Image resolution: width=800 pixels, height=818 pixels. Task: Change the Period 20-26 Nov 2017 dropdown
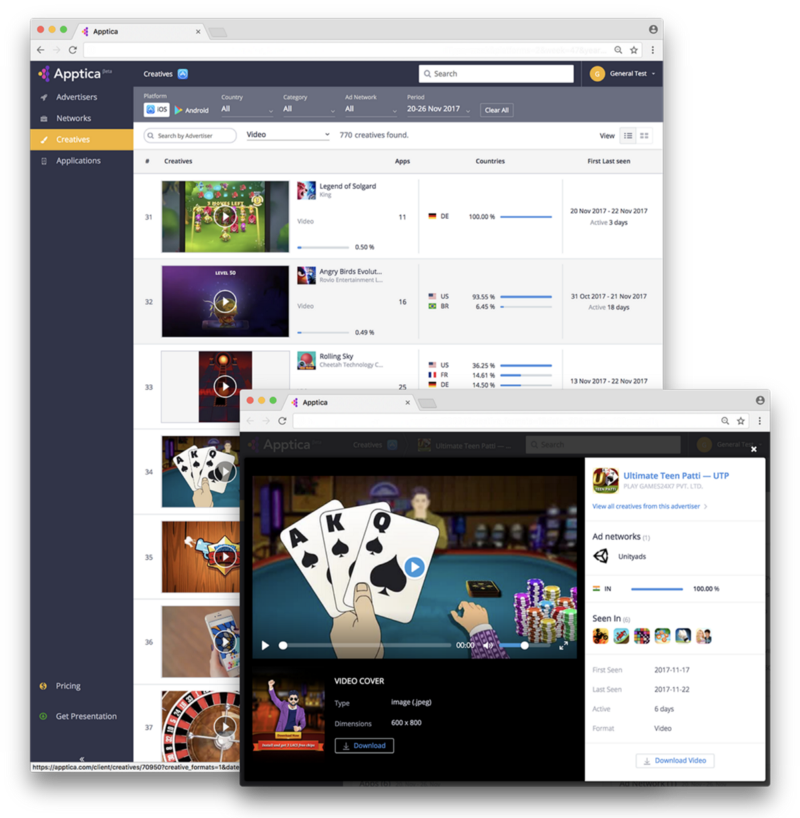pyautogui.click(x=438, y=109)
